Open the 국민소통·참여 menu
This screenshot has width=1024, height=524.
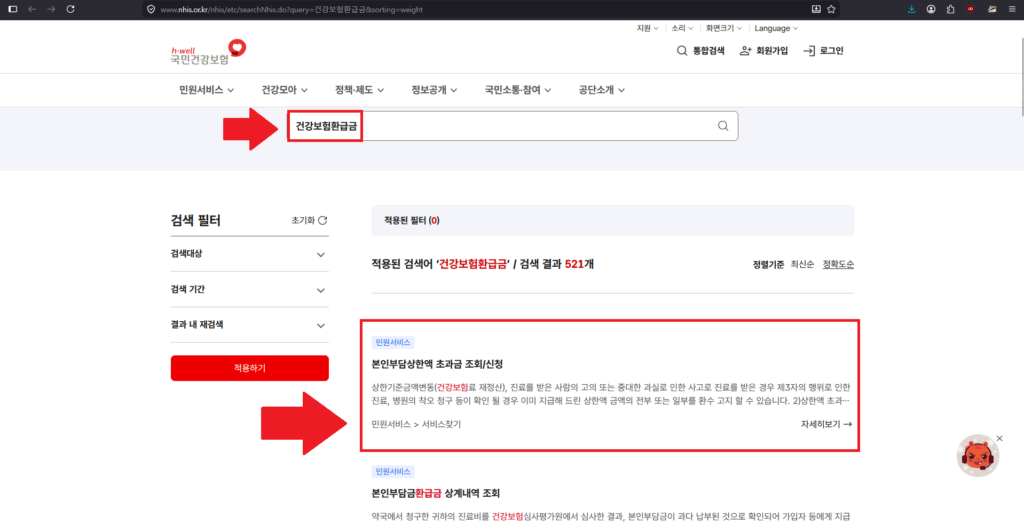click(517, 90)
